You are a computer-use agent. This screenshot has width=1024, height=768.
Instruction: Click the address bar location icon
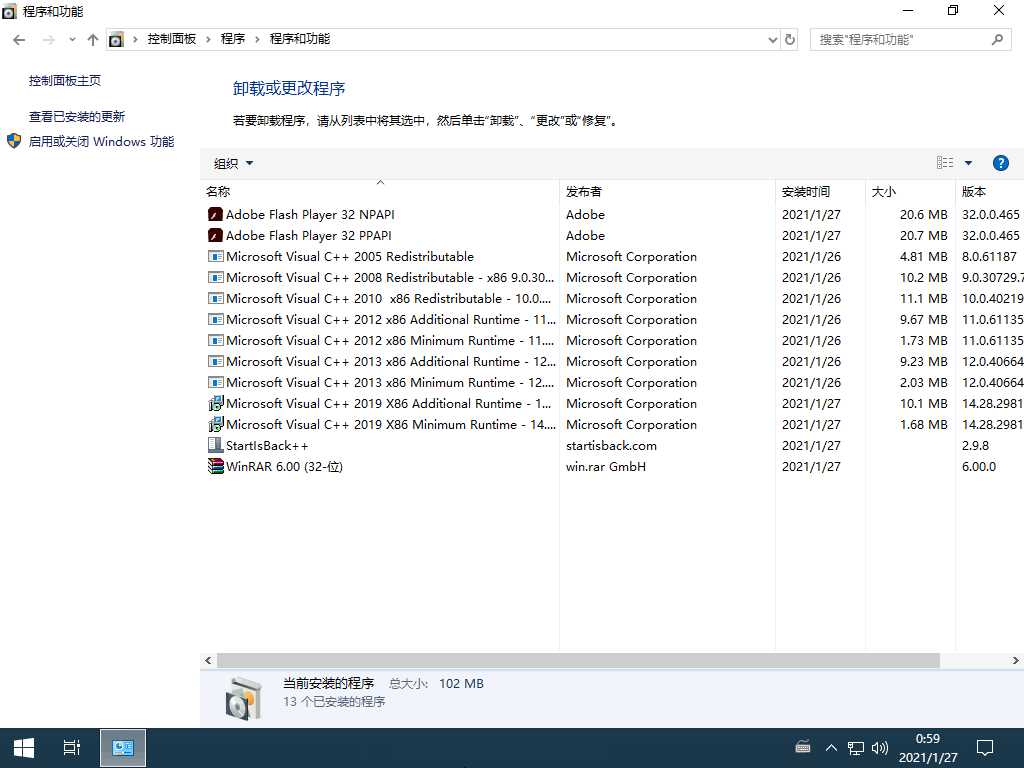[116, 39]
